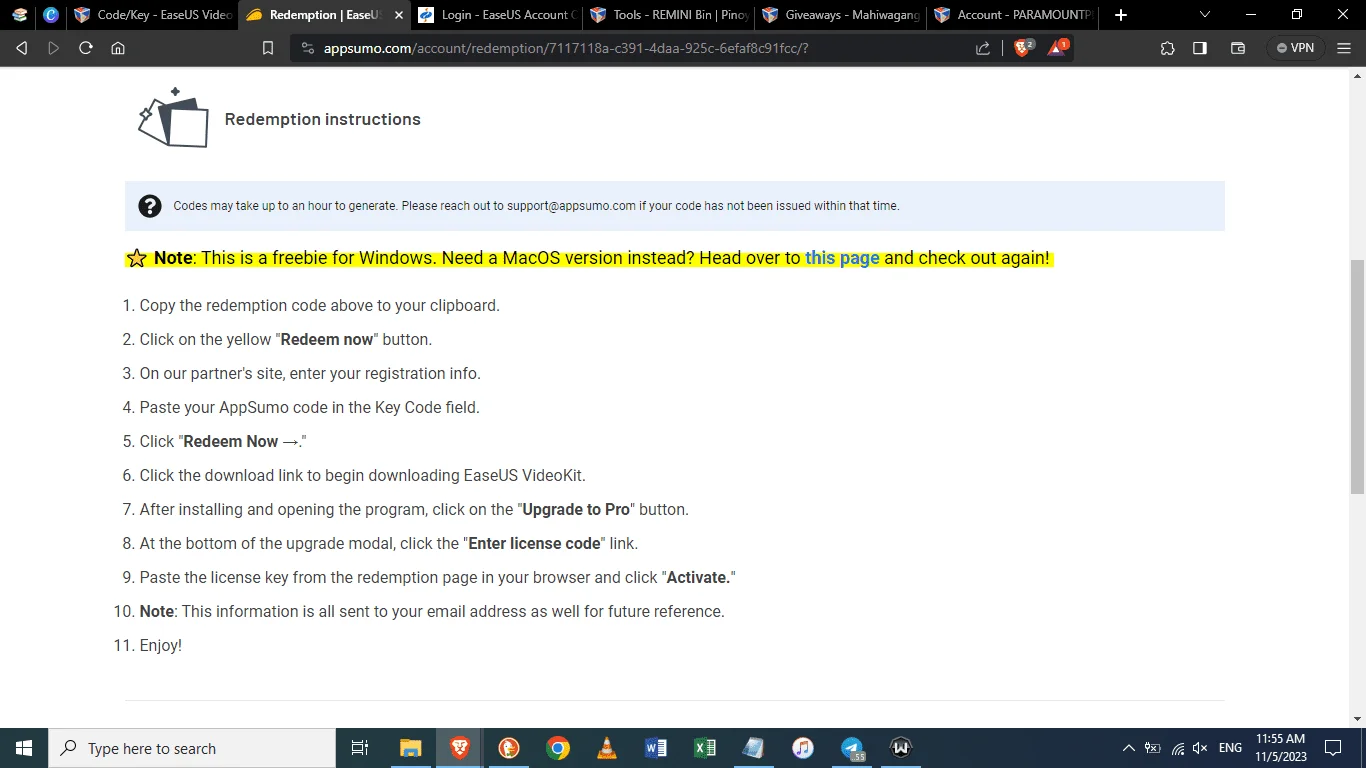Bookmark this page with the bookmark icon
The height and width of the screenshot is (768, 1366).
(268, 48)
